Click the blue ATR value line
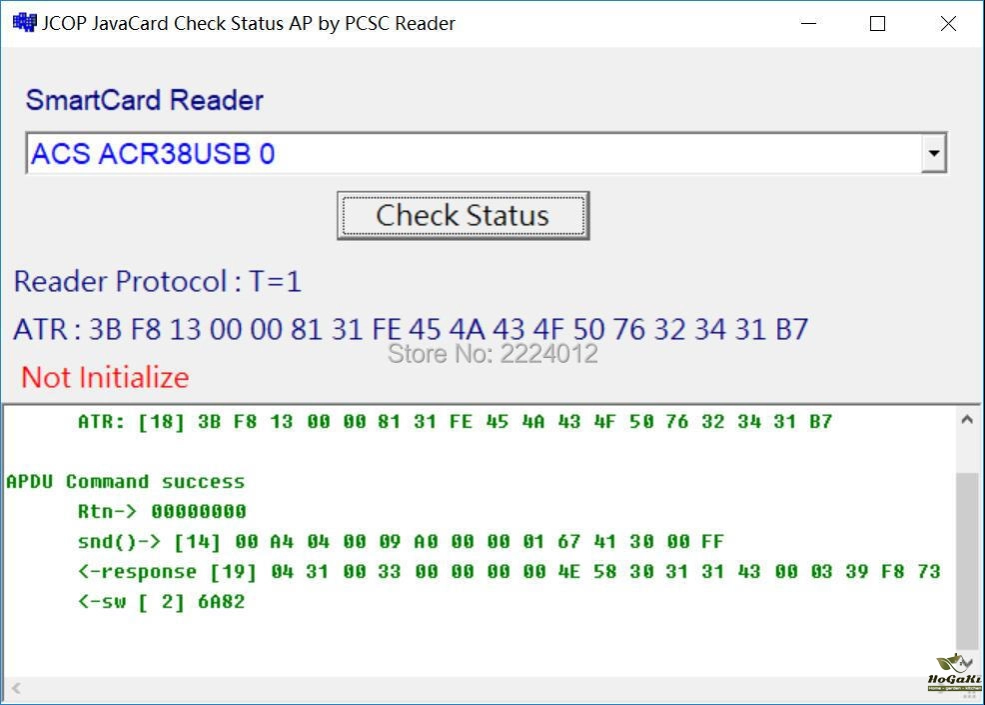 tap(410, 329)
